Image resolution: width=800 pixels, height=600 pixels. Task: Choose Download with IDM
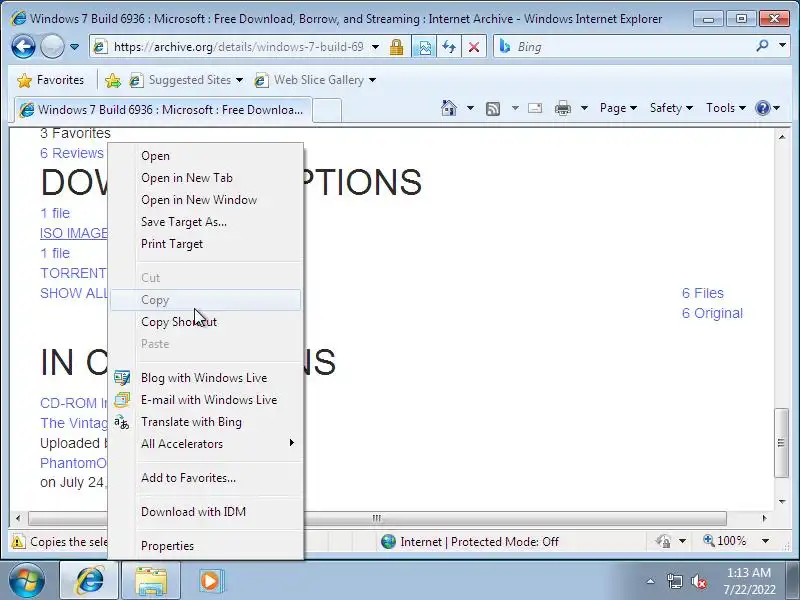coord(205,512)
